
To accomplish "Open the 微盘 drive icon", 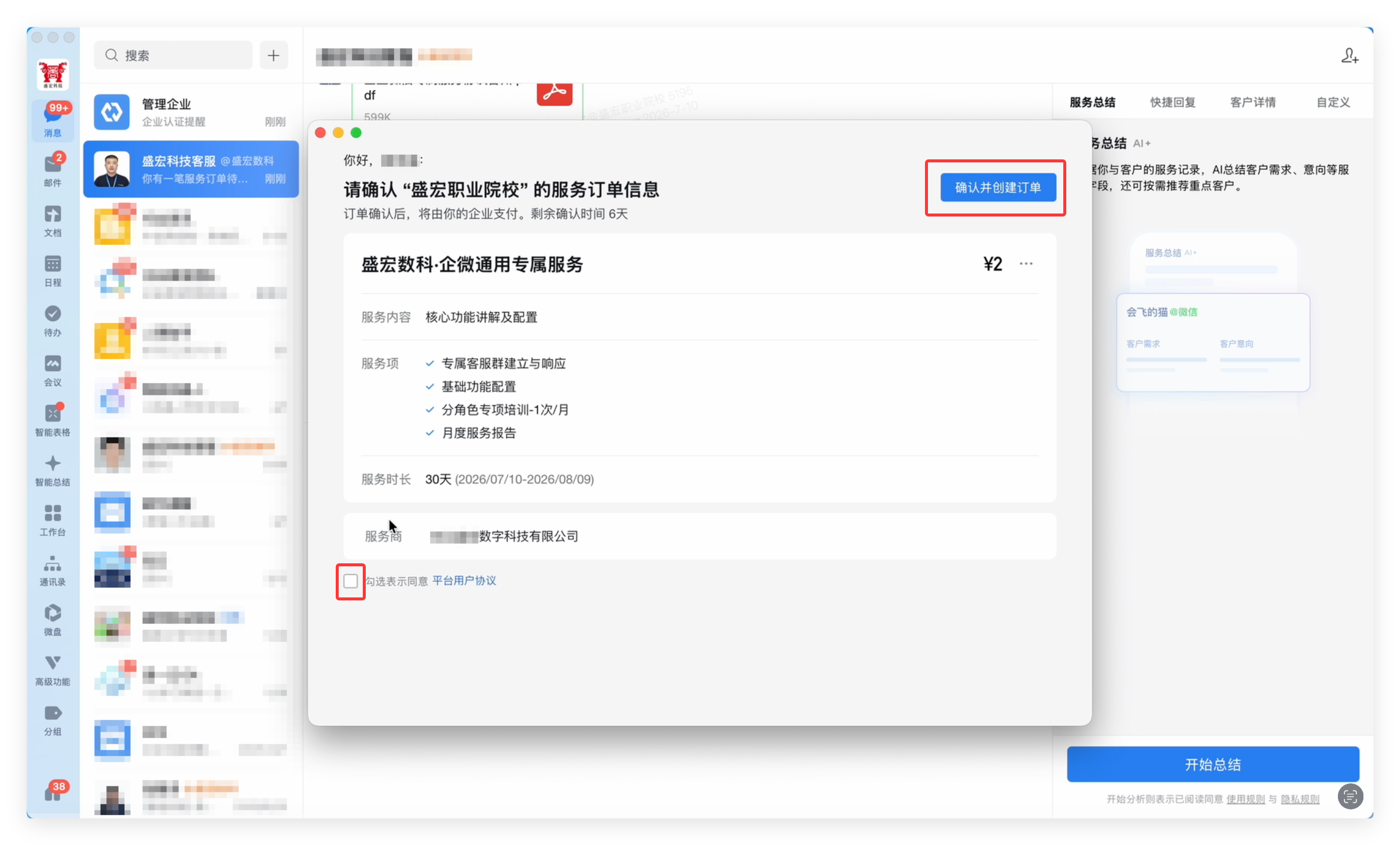I will pyautogui.click(x=52, y=619).
